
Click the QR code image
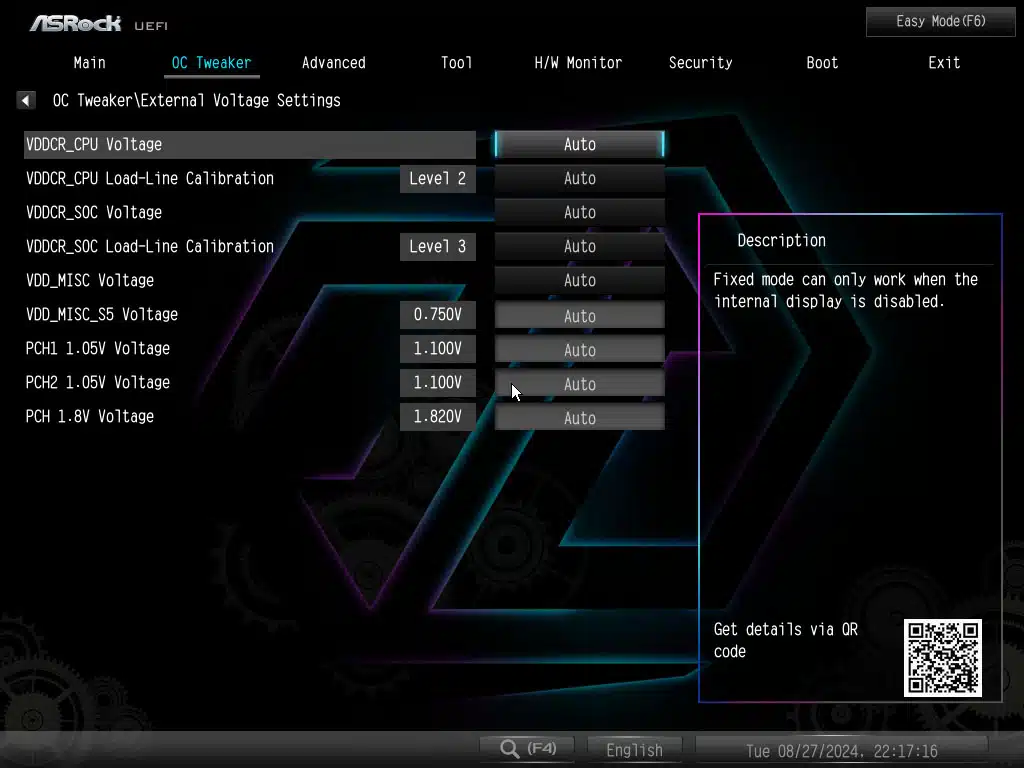click(942, 658)
